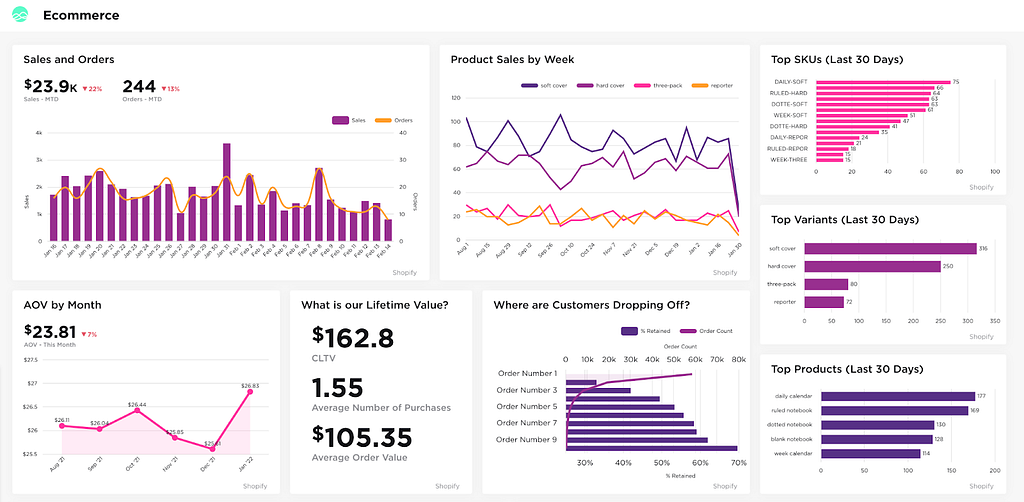Select the soft cover bar in Top Variants

pyautogui.click(x=890, y=249)
